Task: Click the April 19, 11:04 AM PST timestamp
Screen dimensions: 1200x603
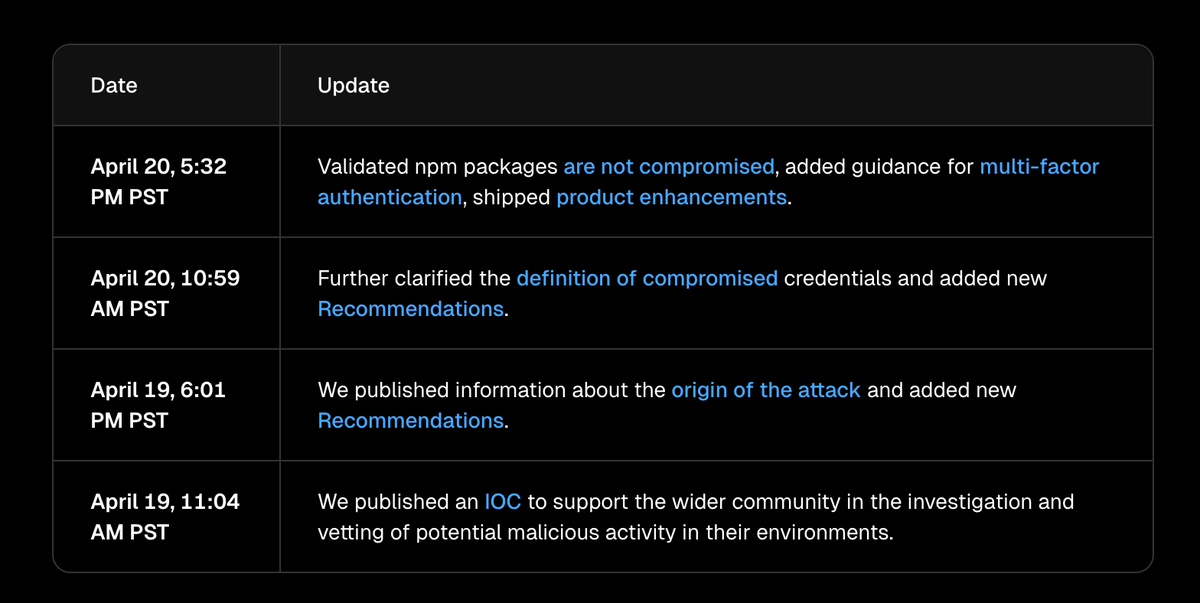Action: [x=165, y=517]
